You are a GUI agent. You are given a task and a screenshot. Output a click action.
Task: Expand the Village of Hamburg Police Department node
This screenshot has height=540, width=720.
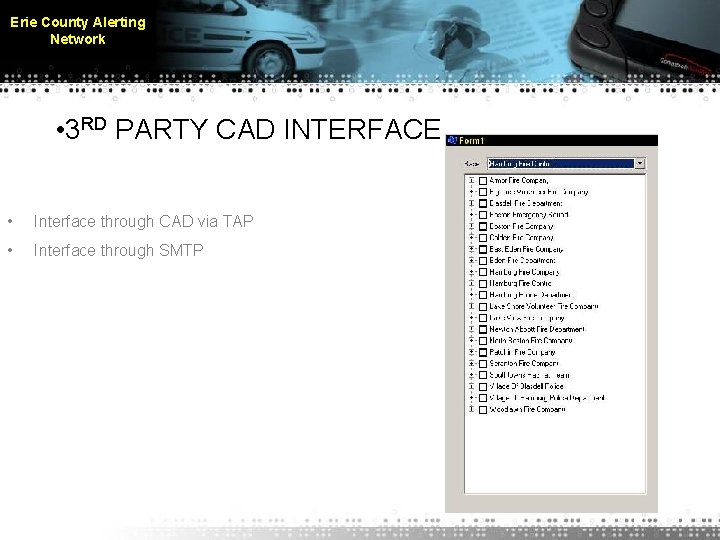click(x=471, y=398)
